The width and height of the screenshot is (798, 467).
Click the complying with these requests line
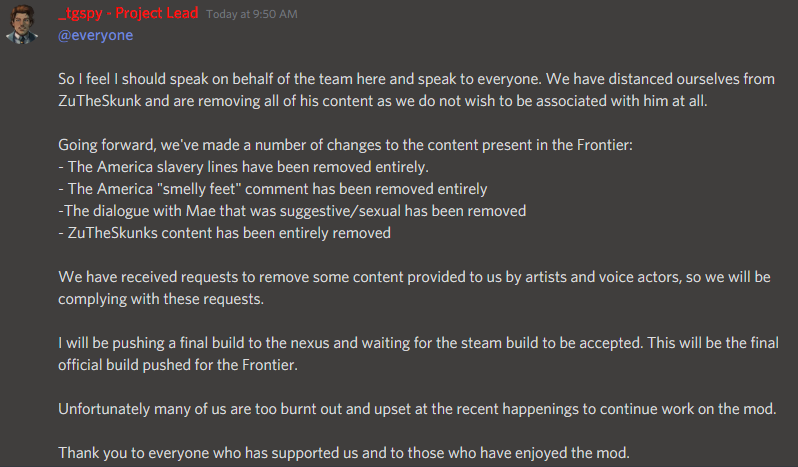pyautogui.click(x=161, y=299)
